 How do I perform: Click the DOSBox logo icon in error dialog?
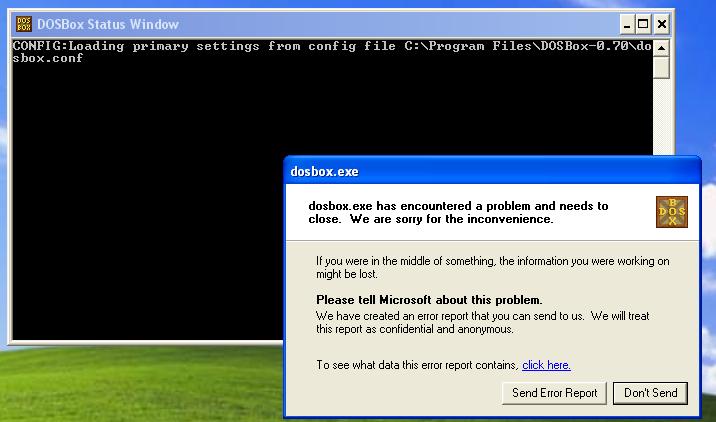coord(672,212)
